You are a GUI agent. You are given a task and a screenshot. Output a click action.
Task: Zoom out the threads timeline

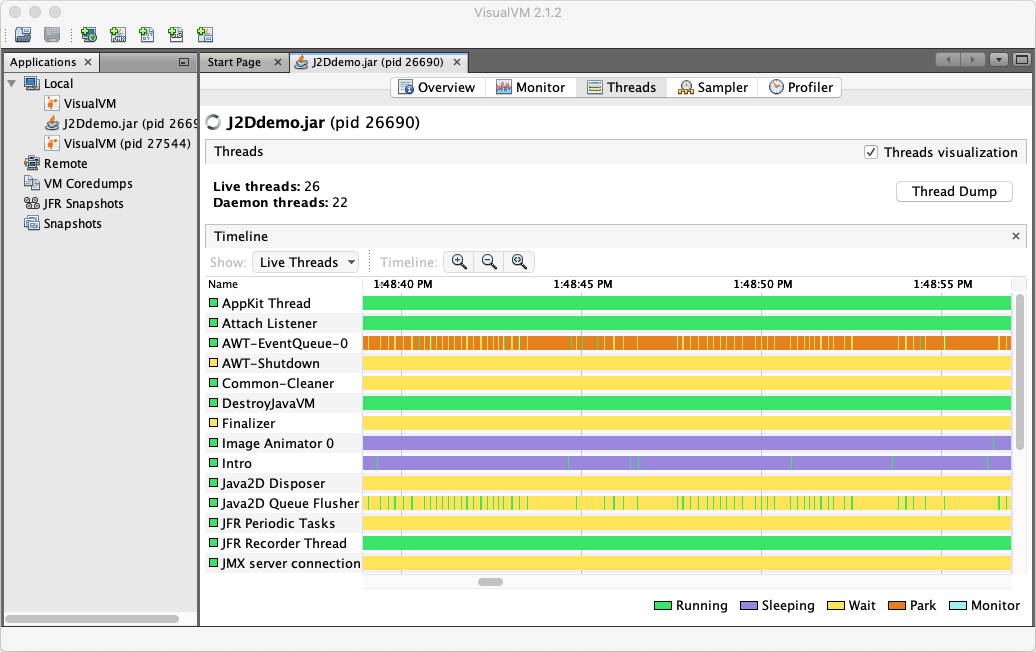[x=489, y=262]
